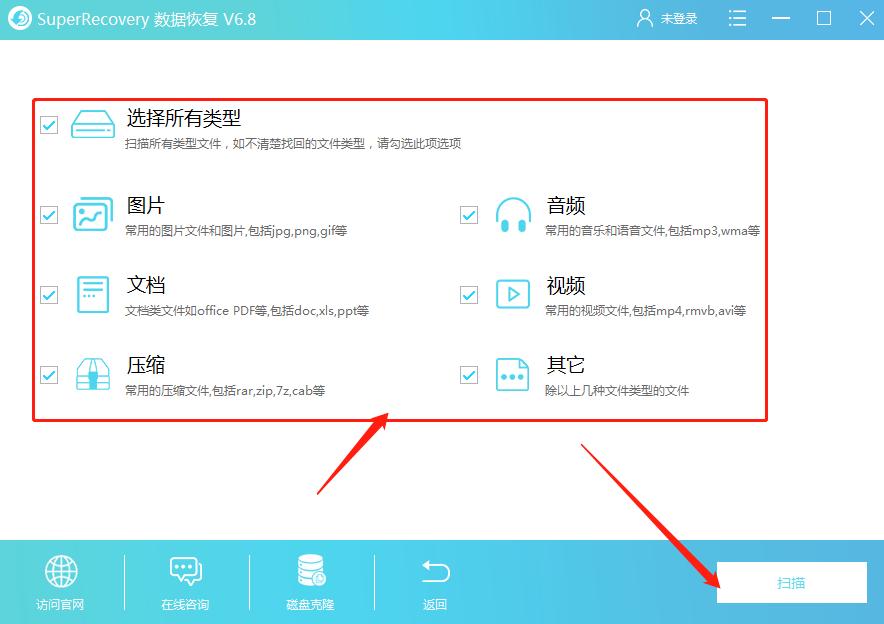Screen dimensions: 884x624
Task: Click the 图片 picture category icon
Action: [92, 214]
